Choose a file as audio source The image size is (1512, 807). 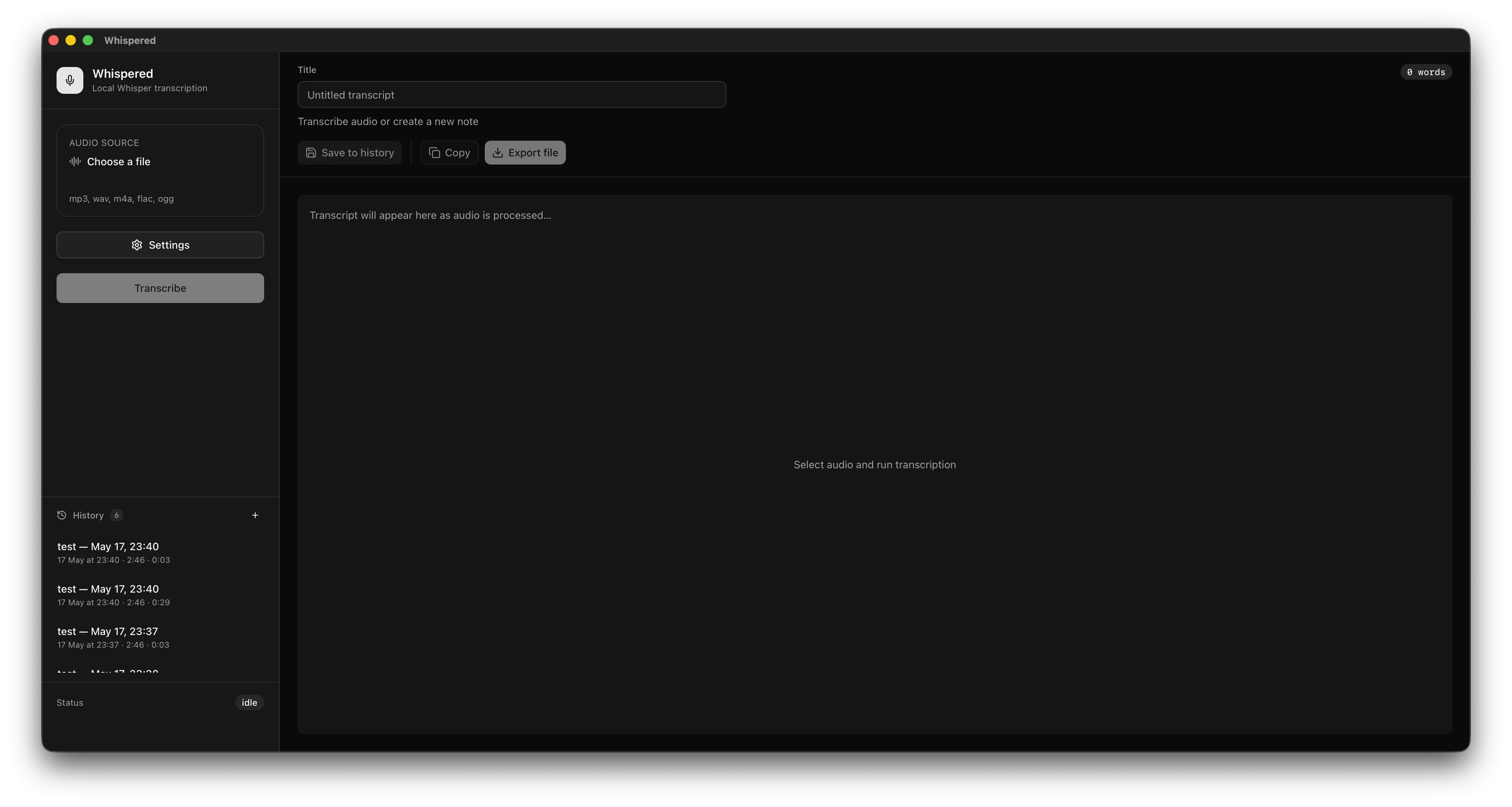(160, 170)
